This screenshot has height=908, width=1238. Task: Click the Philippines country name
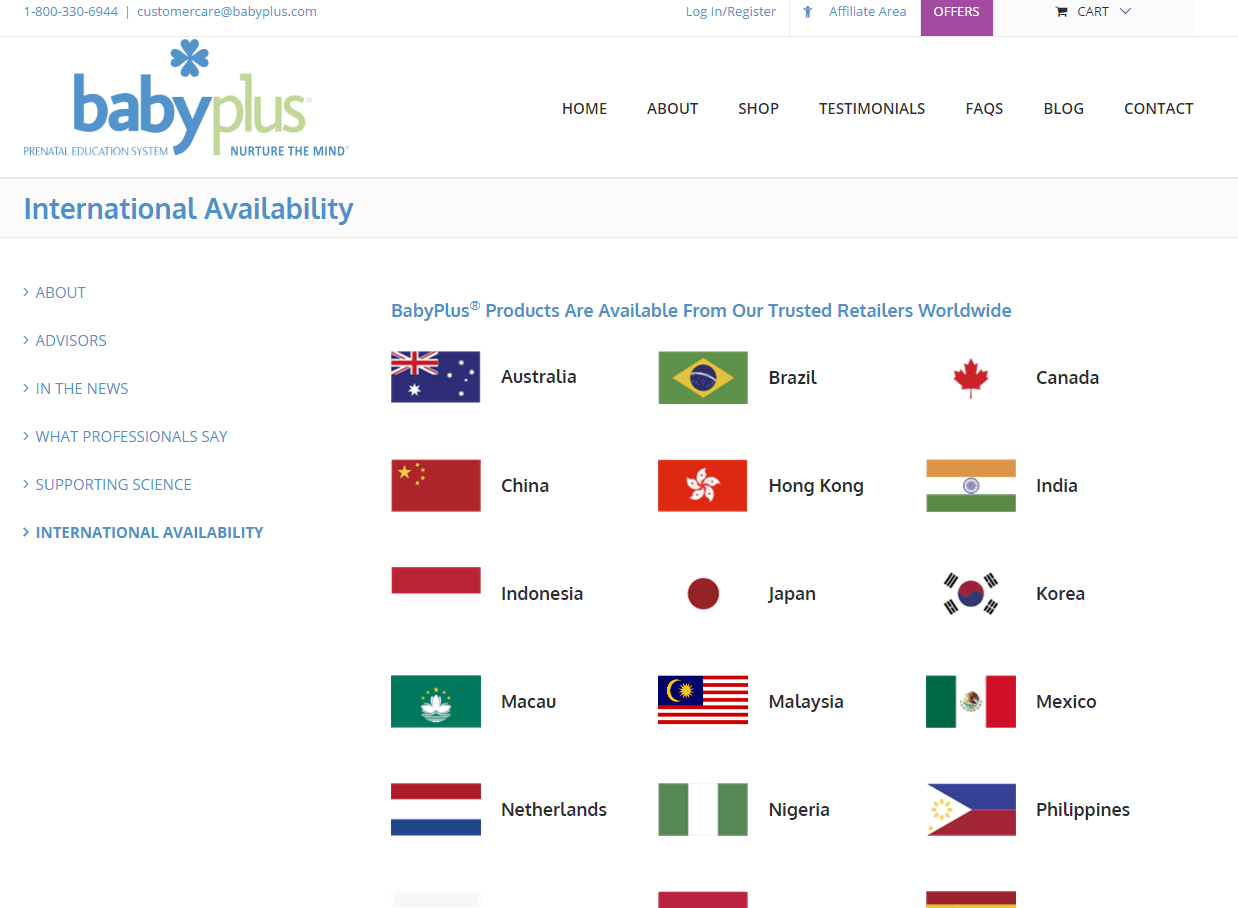[1082, 810]
